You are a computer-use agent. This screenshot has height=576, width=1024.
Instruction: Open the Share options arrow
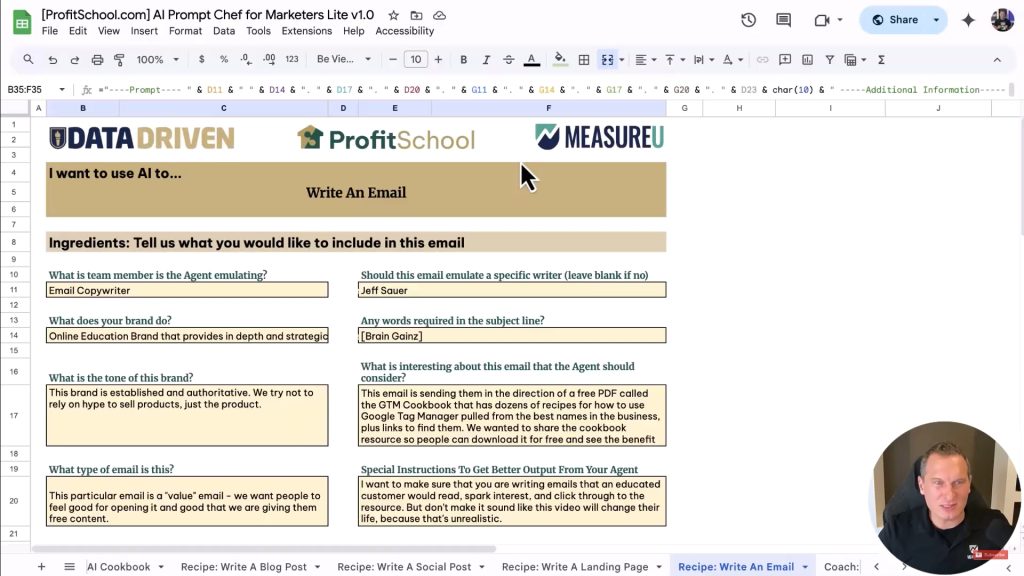pyautogui.click(x=936, y=20)
